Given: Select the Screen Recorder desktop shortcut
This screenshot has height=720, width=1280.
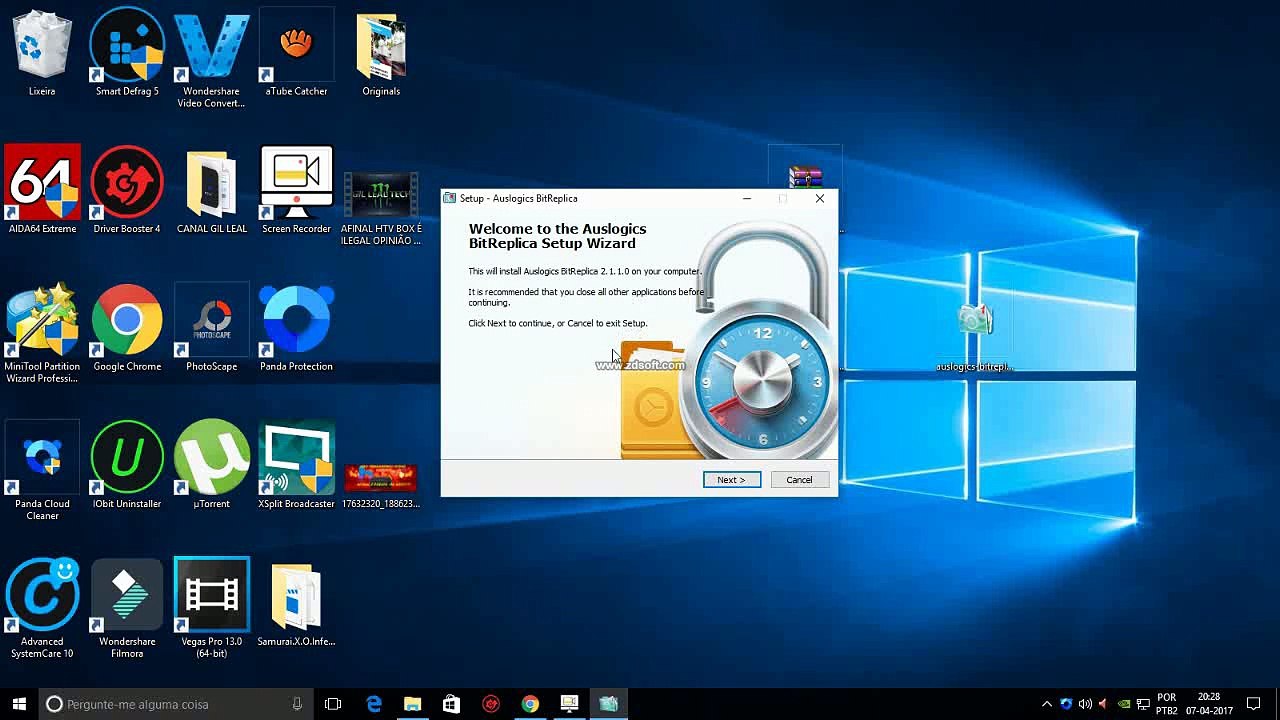Looking at the screenshot, I should [x=296, y=190].
